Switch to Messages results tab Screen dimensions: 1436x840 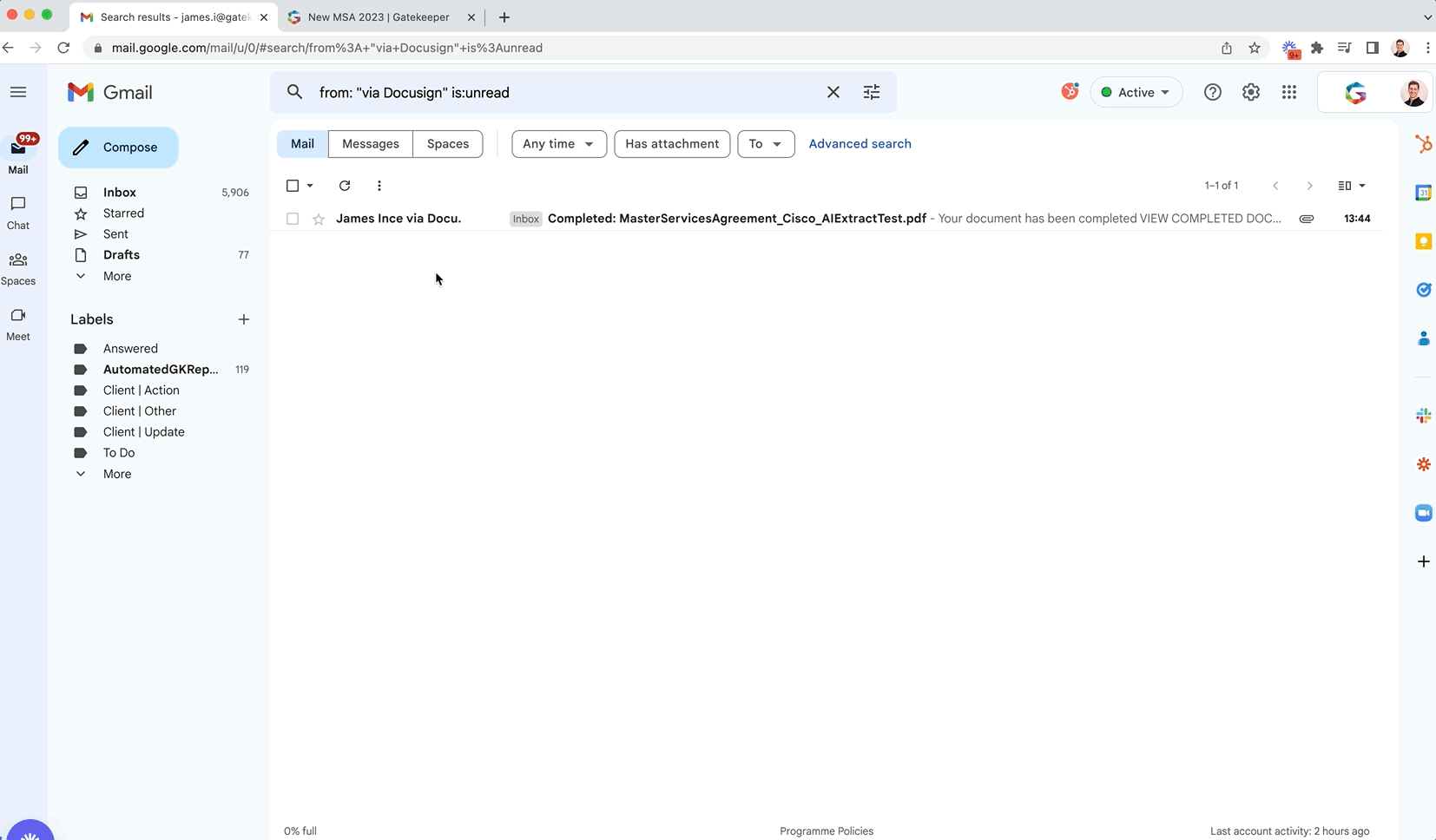(371, 144)
